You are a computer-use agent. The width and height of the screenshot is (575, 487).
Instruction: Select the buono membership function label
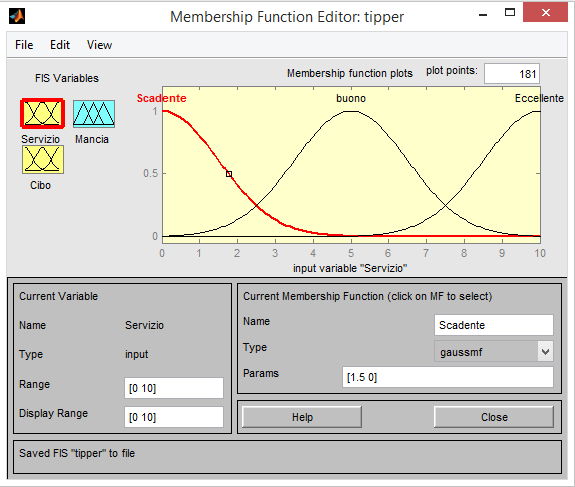tap(351, 98)
